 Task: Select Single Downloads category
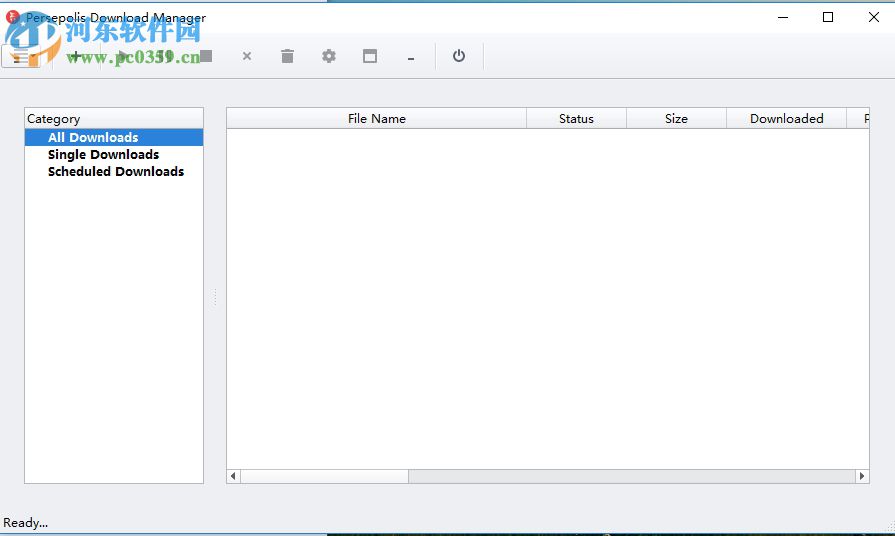pyautogui.click(x=114, y=155)
